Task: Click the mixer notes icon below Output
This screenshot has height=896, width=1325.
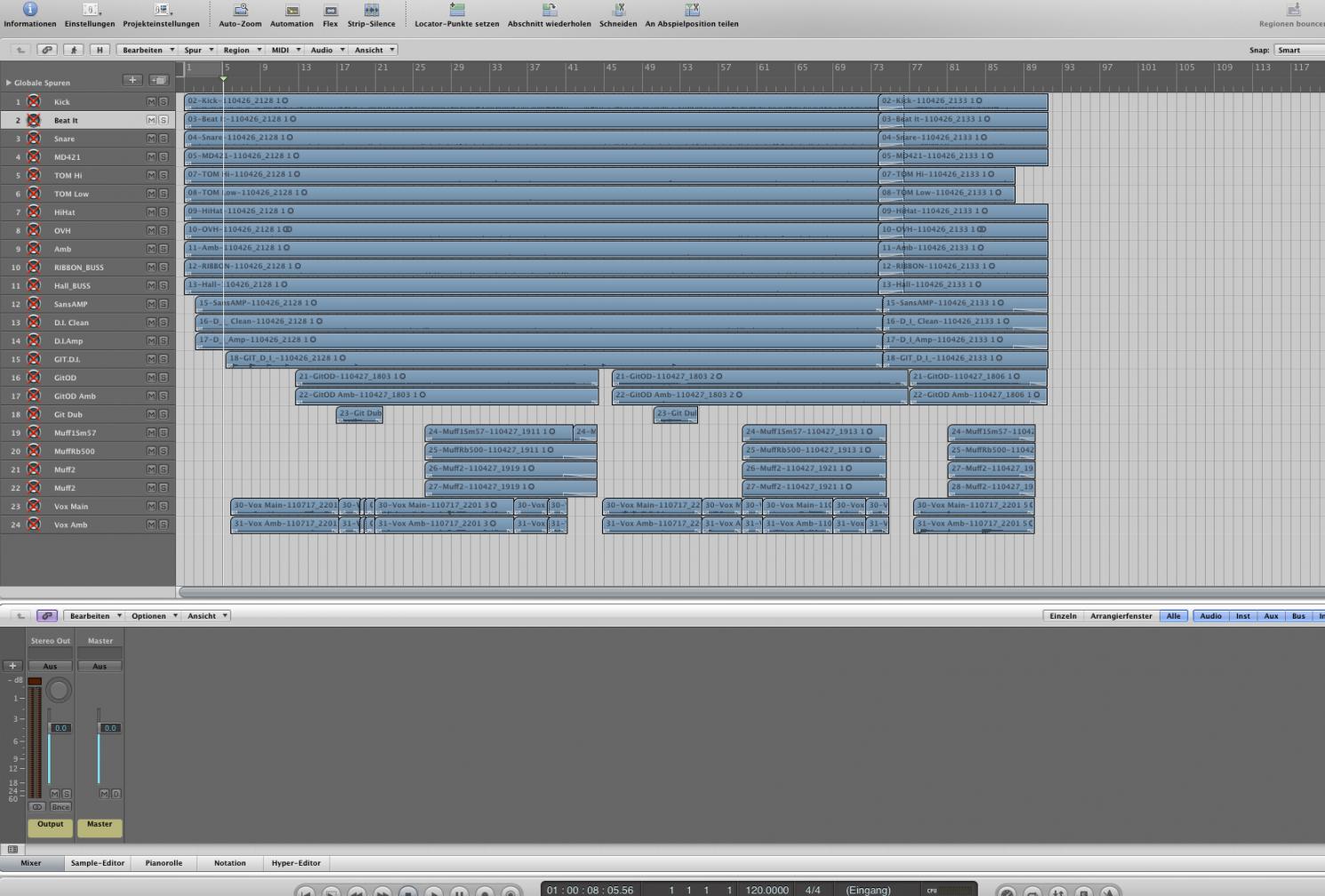Action: (12, 849)
